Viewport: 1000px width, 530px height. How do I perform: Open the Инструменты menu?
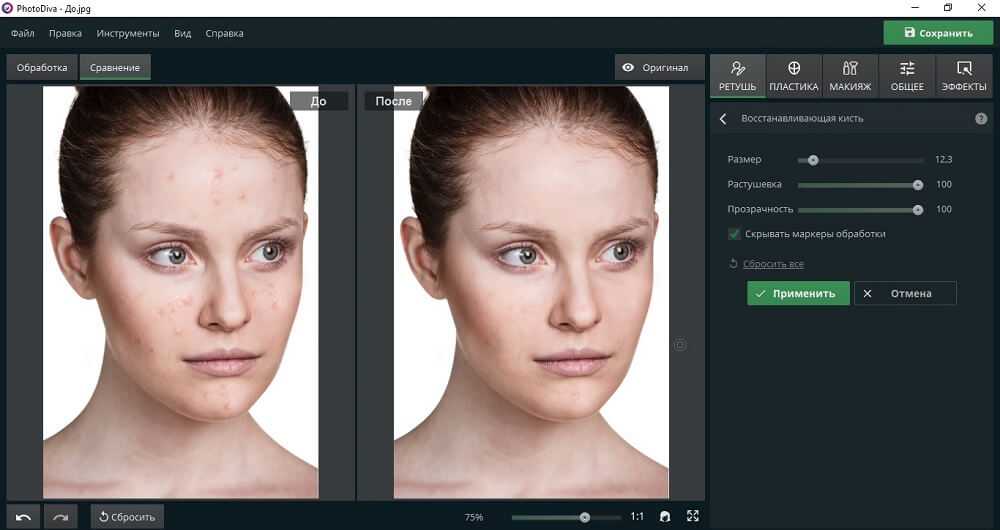[127, 33]
